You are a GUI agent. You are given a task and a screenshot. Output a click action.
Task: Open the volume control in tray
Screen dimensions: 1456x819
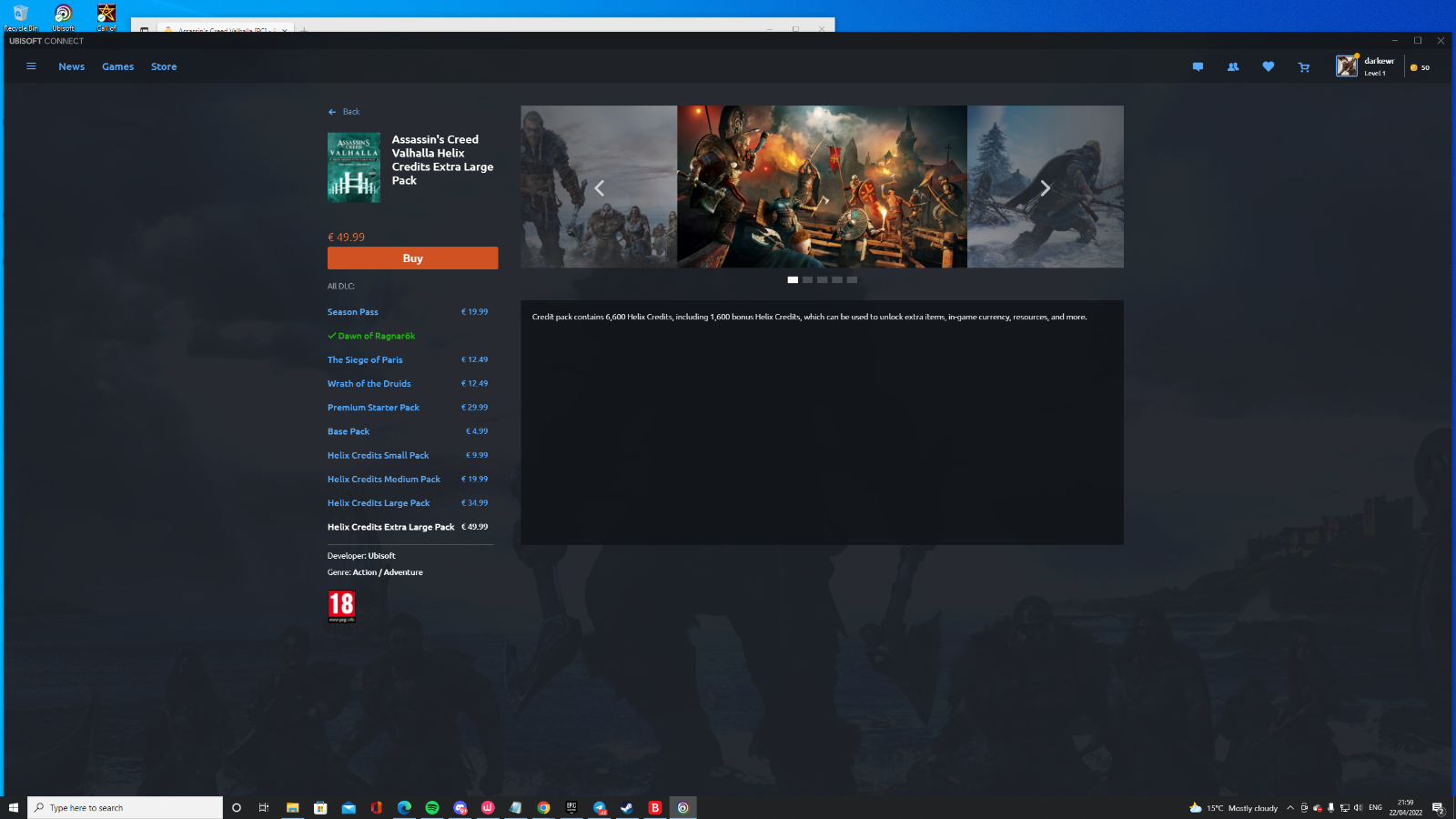(1358, 808)
